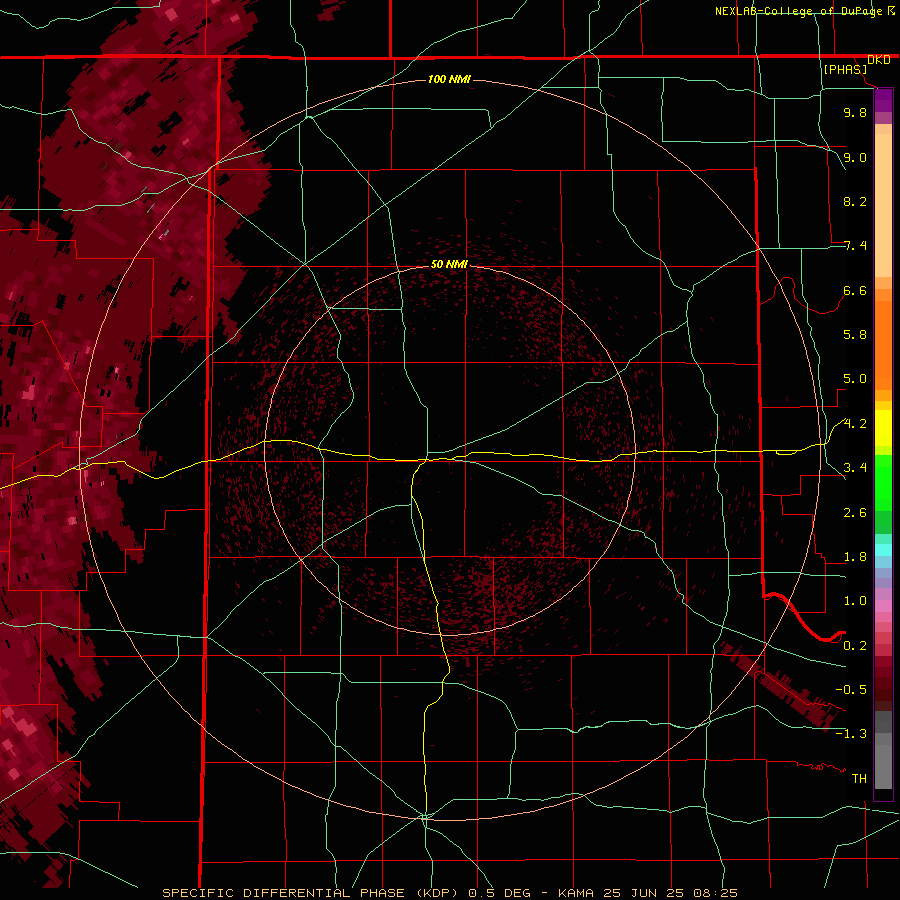Click the 8.2 value on the scale

(855, 201)
